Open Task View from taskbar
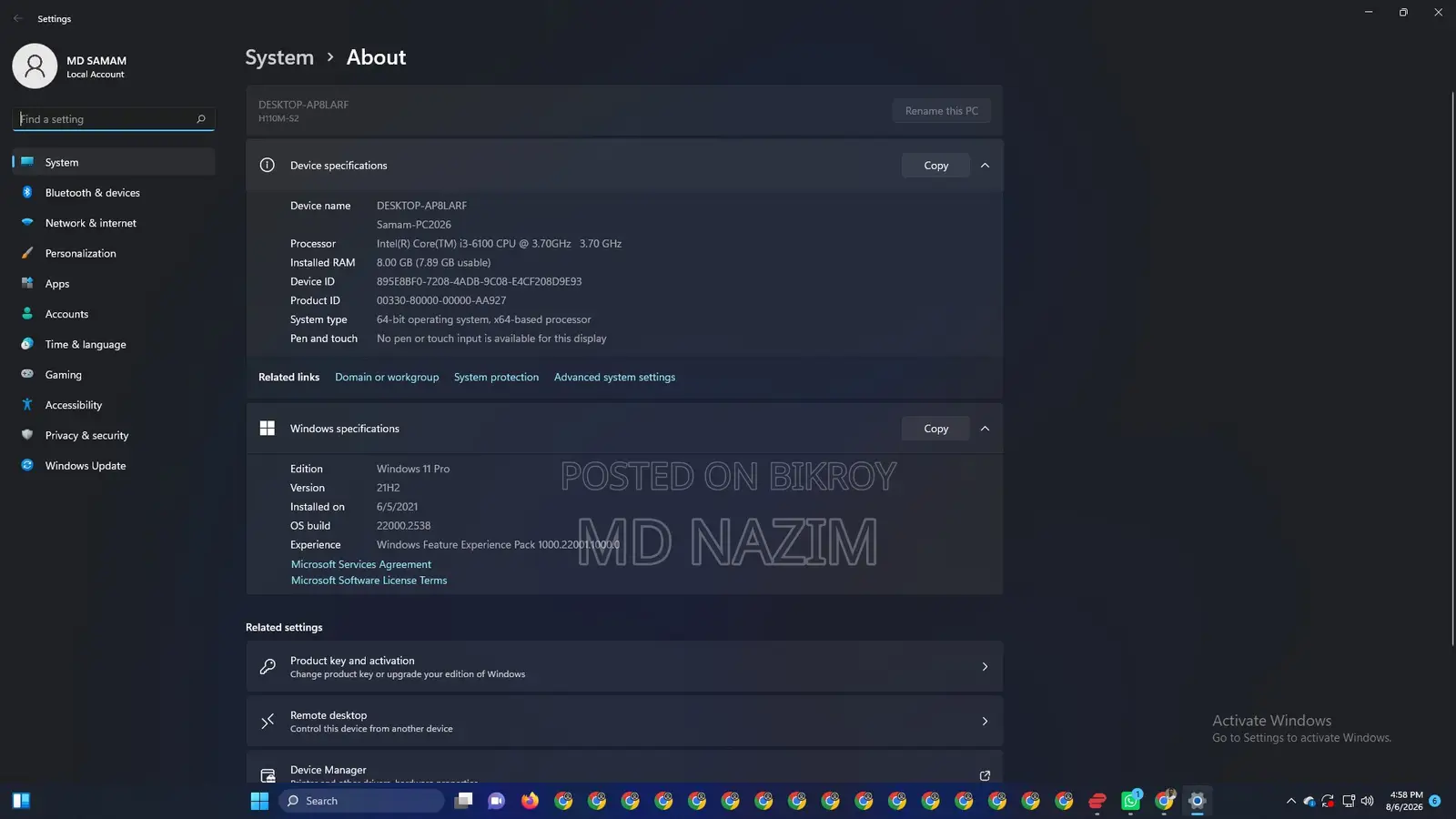 coord(463,801)
